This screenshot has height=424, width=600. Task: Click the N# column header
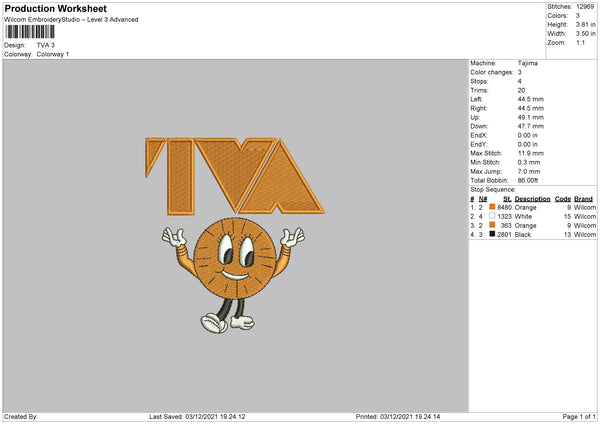(483, 199)
